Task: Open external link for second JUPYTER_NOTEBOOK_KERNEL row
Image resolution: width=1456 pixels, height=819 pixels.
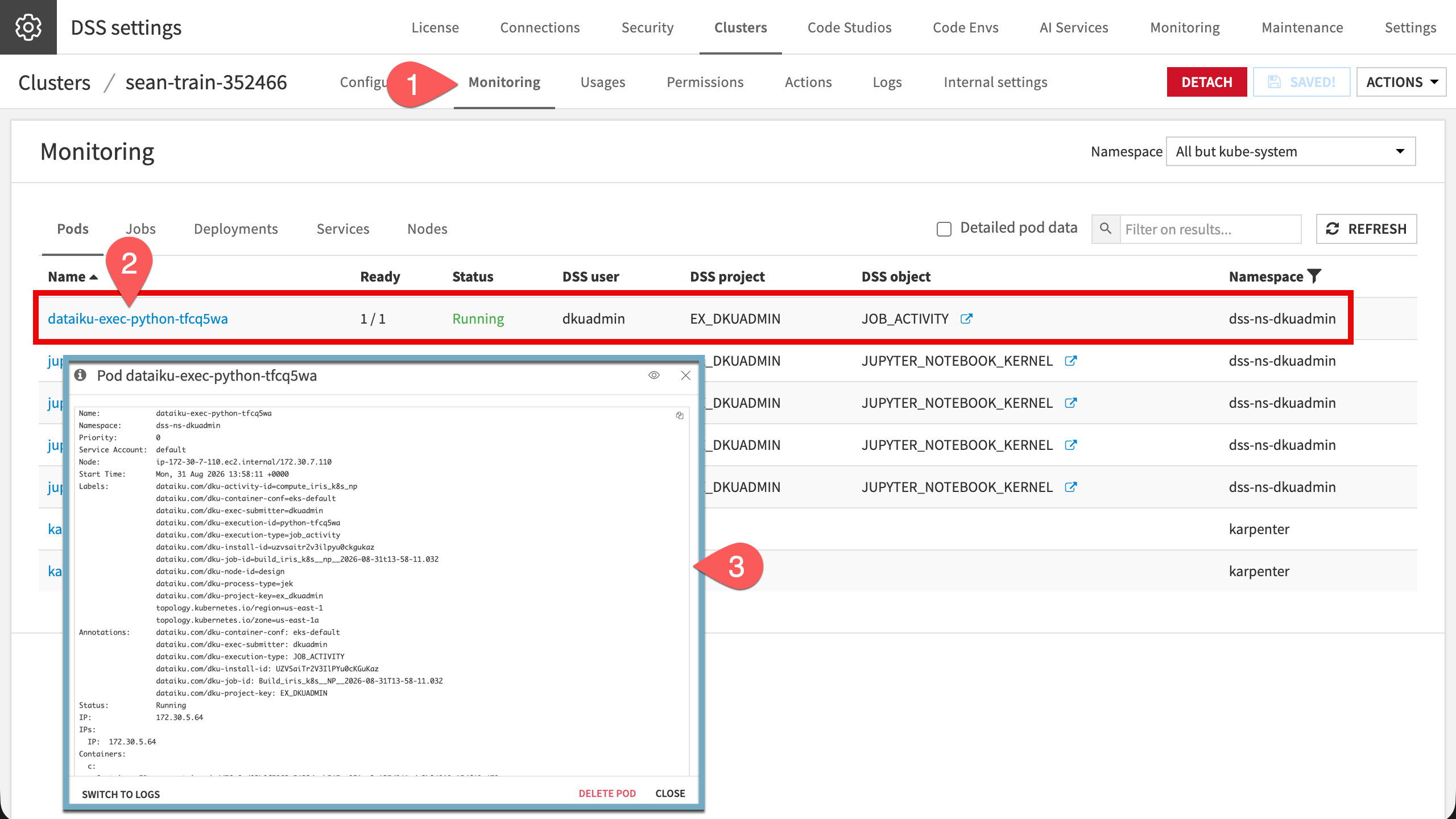Action: (1071, 403)
